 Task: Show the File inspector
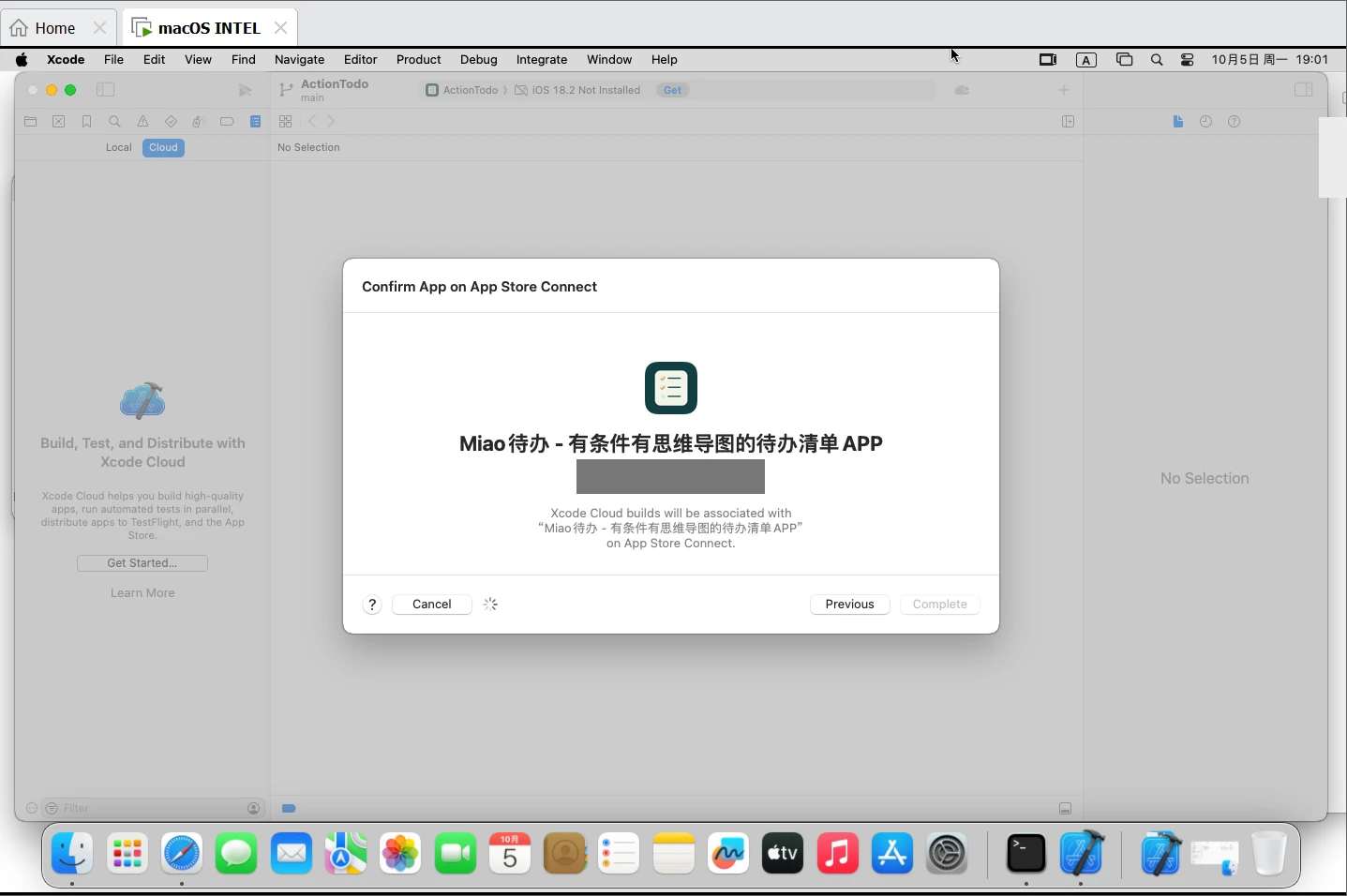(x=1178, y=122)
